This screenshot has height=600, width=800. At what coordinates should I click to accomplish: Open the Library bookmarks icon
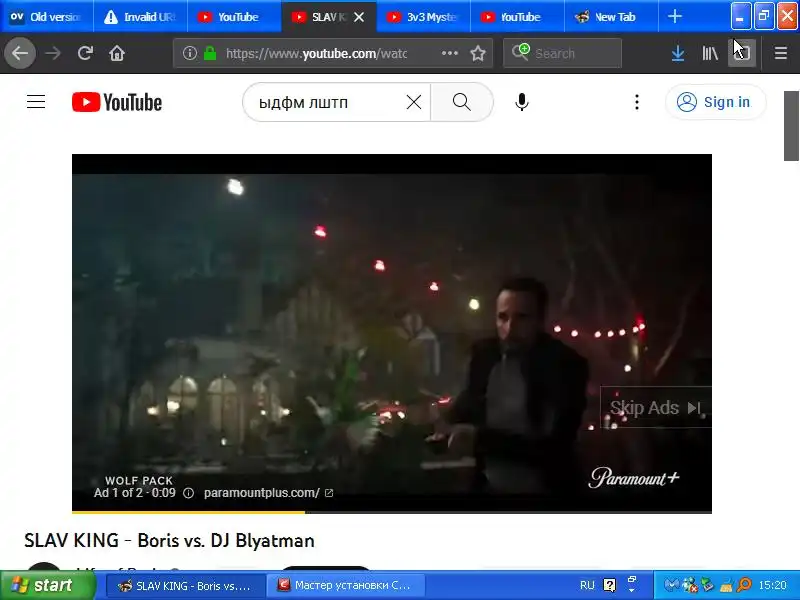coord(710,53)
